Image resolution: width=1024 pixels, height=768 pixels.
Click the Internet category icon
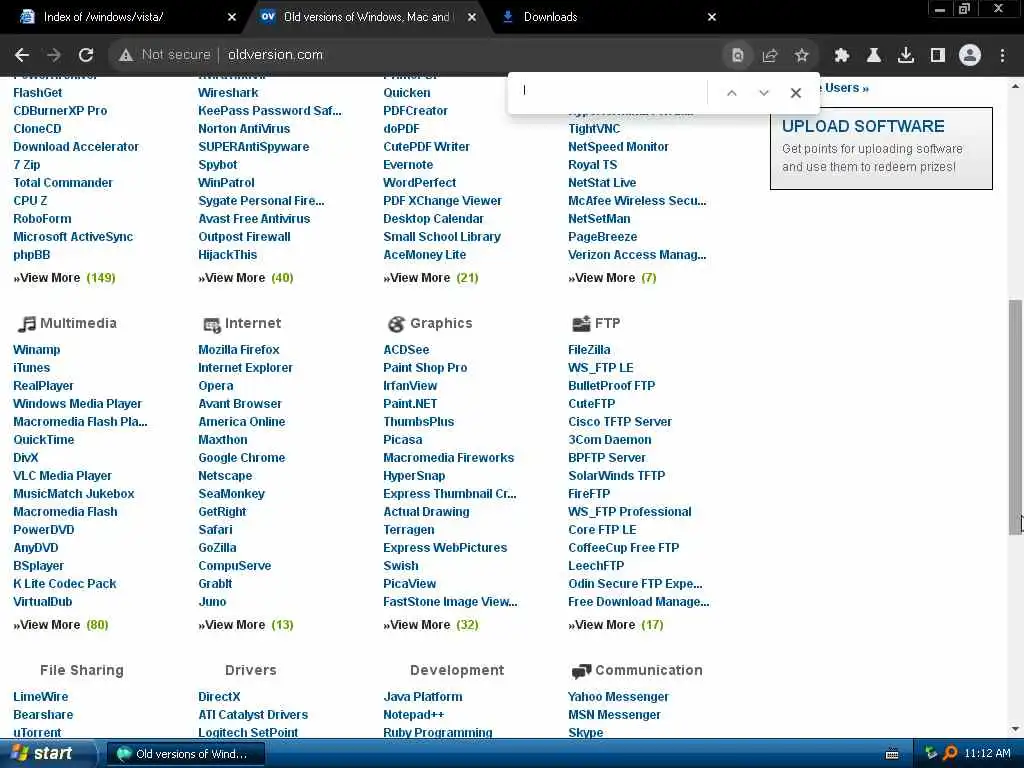point(212,325)
